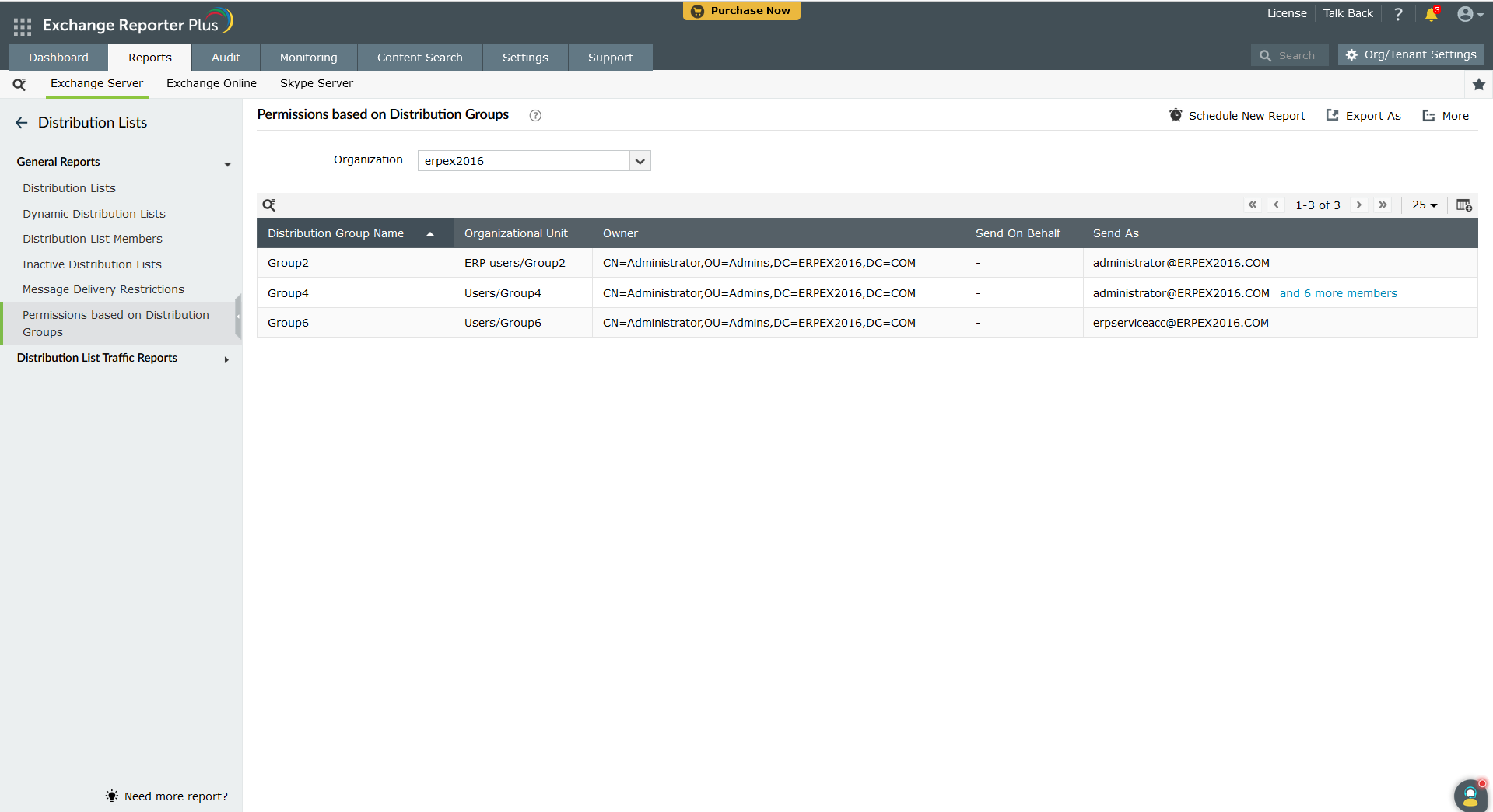Select Exchange Server sub-tab
This screenshot has width=1493, height=812.
tap(97, 83)
